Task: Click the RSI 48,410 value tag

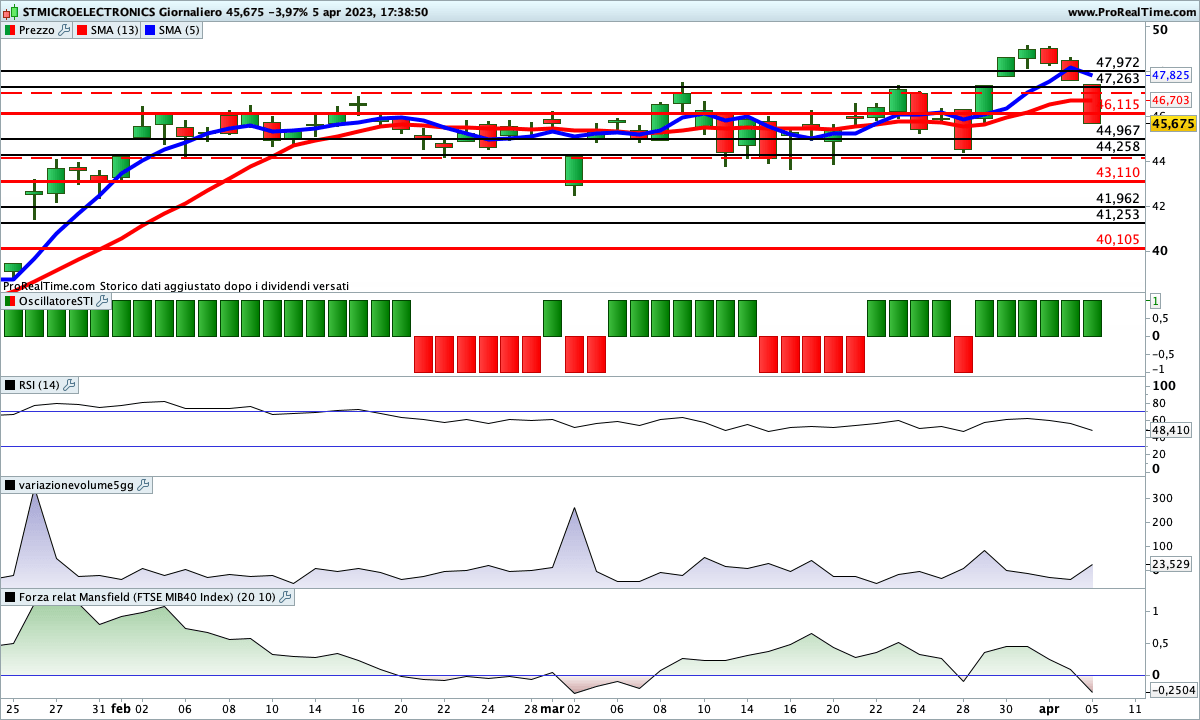Action: [x=1170, y=430]
